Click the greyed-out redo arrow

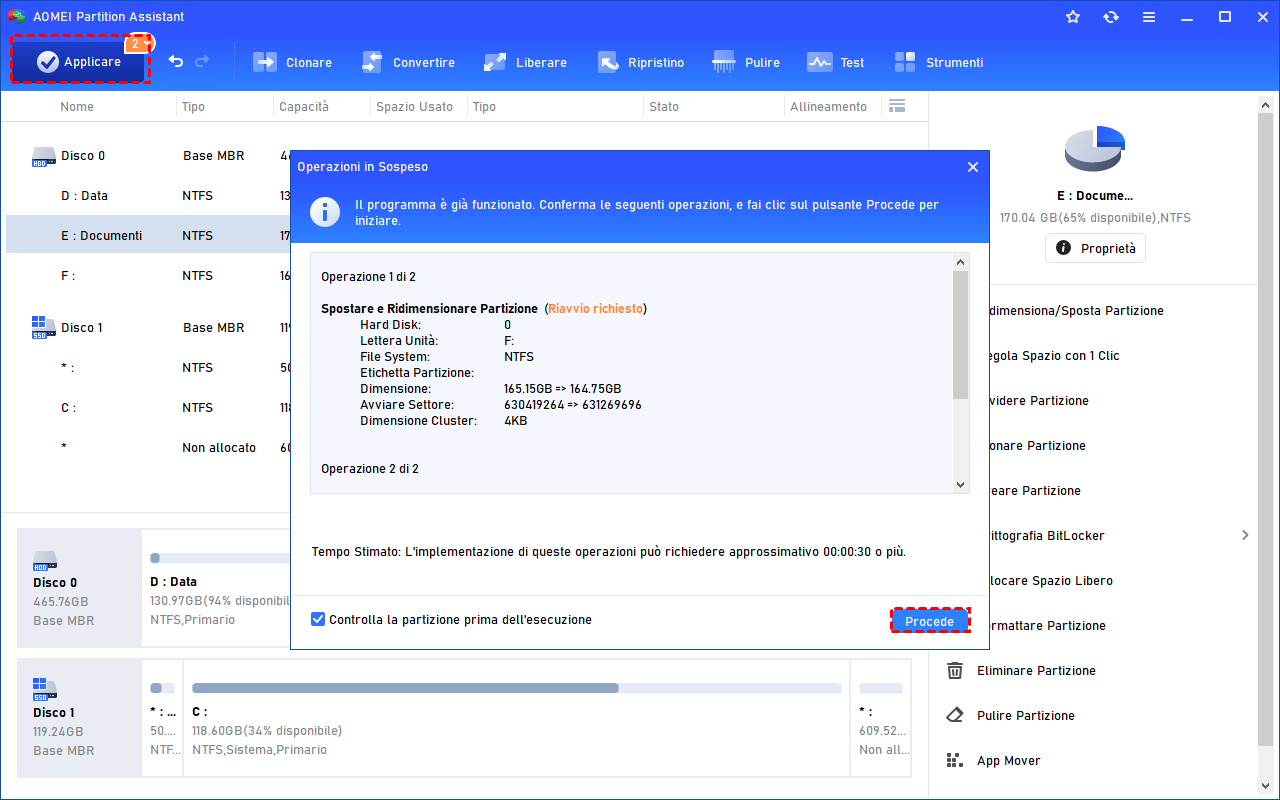(203, 62)
